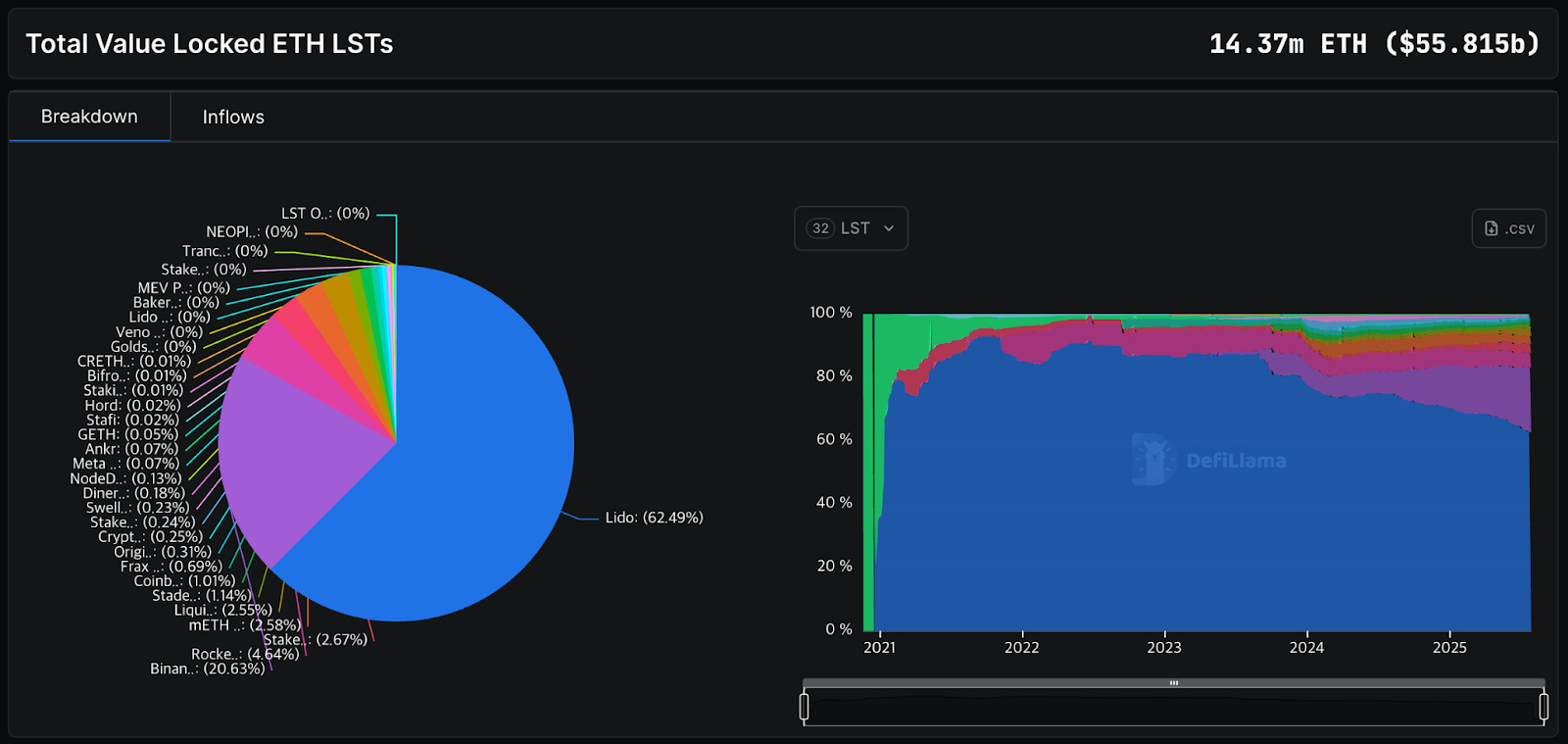Select the 'Golds..: (0%)' label
This screenshot has height=744, width=1568.
(154, 346)
